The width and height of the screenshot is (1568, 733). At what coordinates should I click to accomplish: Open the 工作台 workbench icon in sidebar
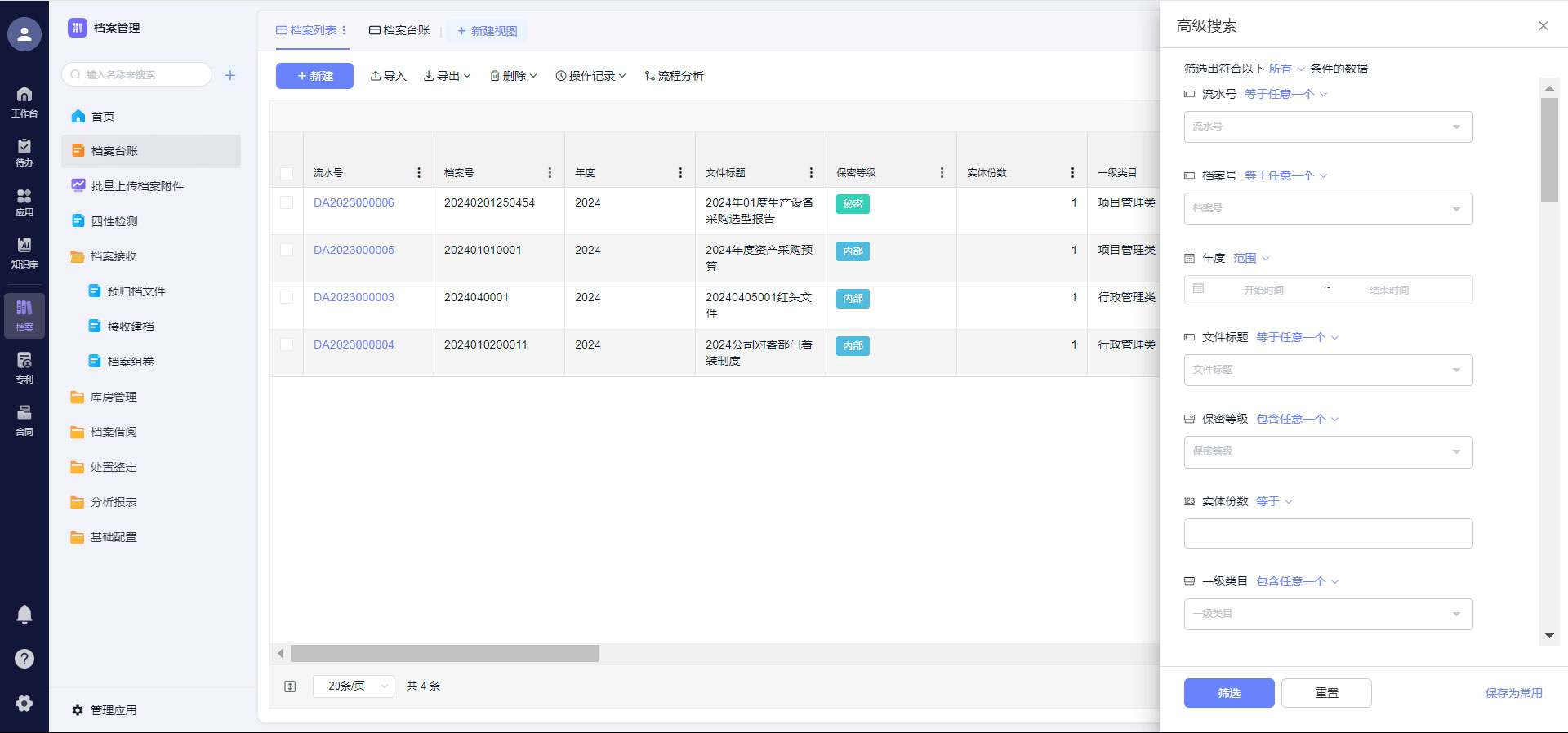click(24, 101)
